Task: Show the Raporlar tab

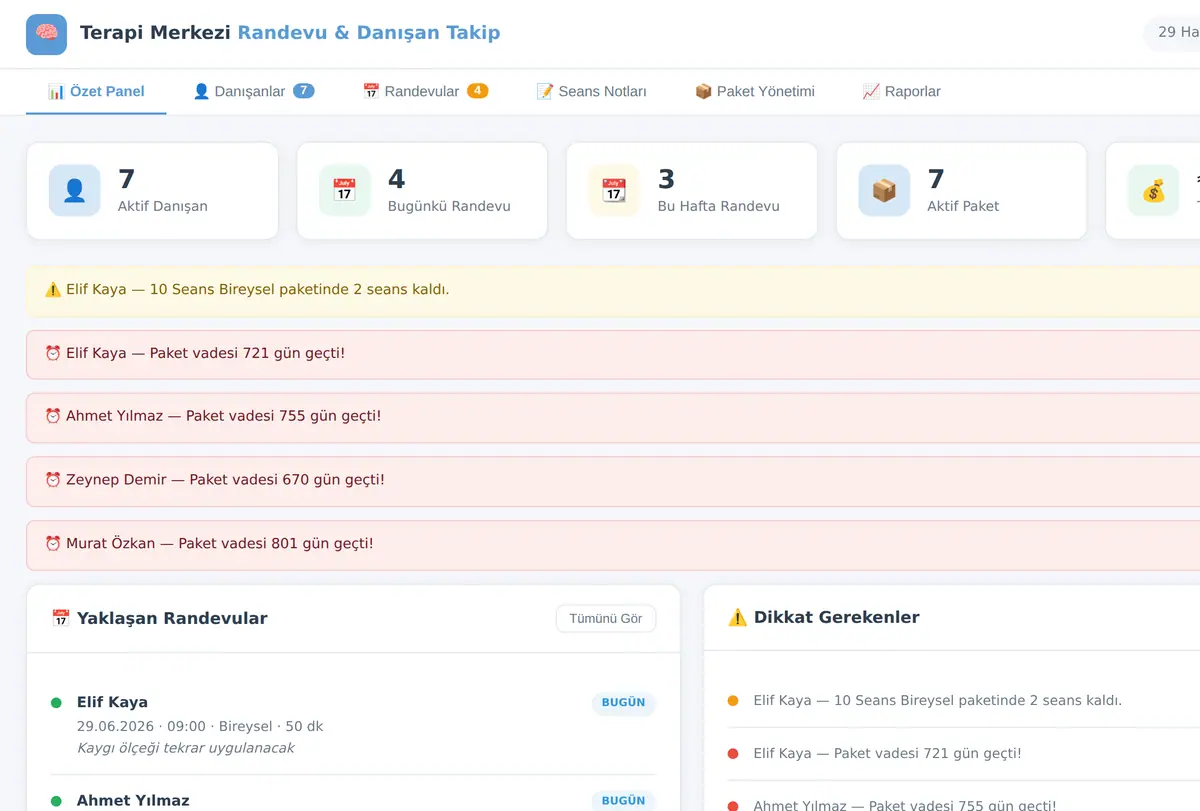Action: (x=901, y=92)
